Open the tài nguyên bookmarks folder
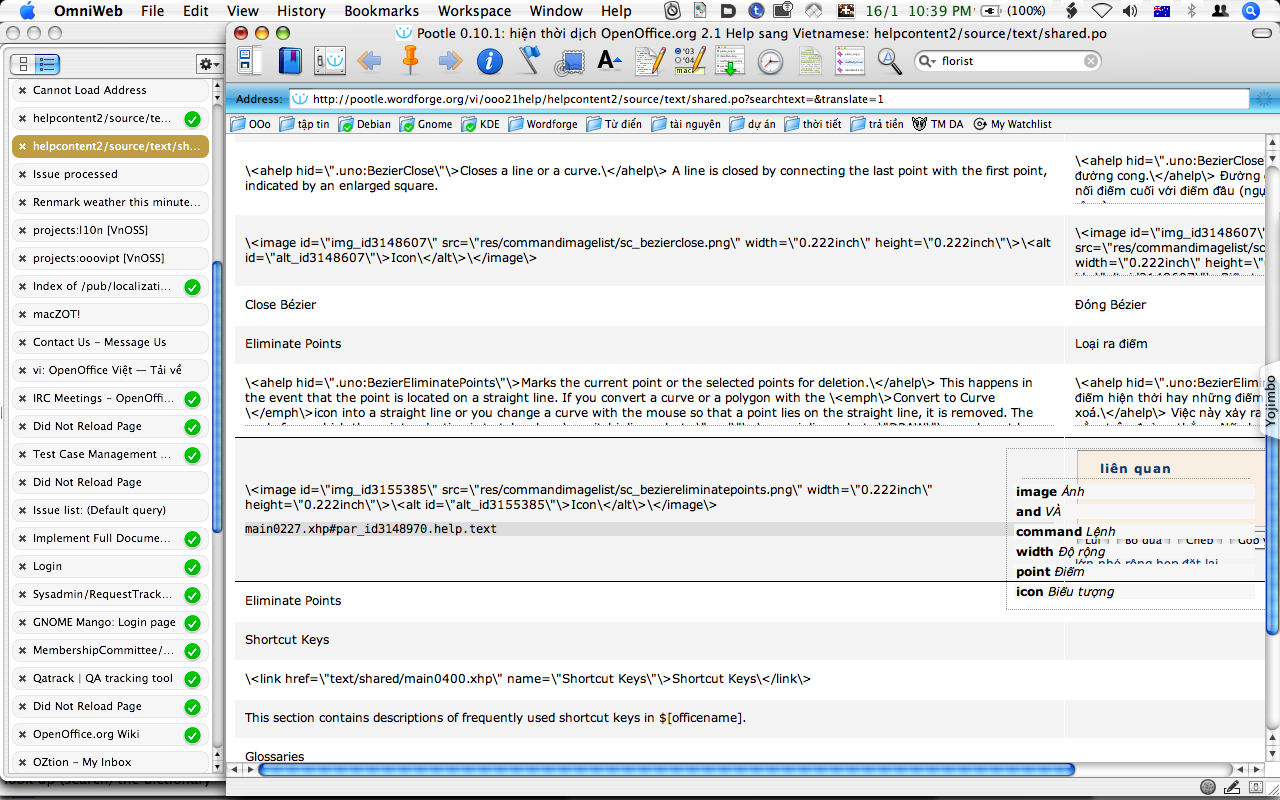Screen dimensions: 1280x800 [685, 124]
